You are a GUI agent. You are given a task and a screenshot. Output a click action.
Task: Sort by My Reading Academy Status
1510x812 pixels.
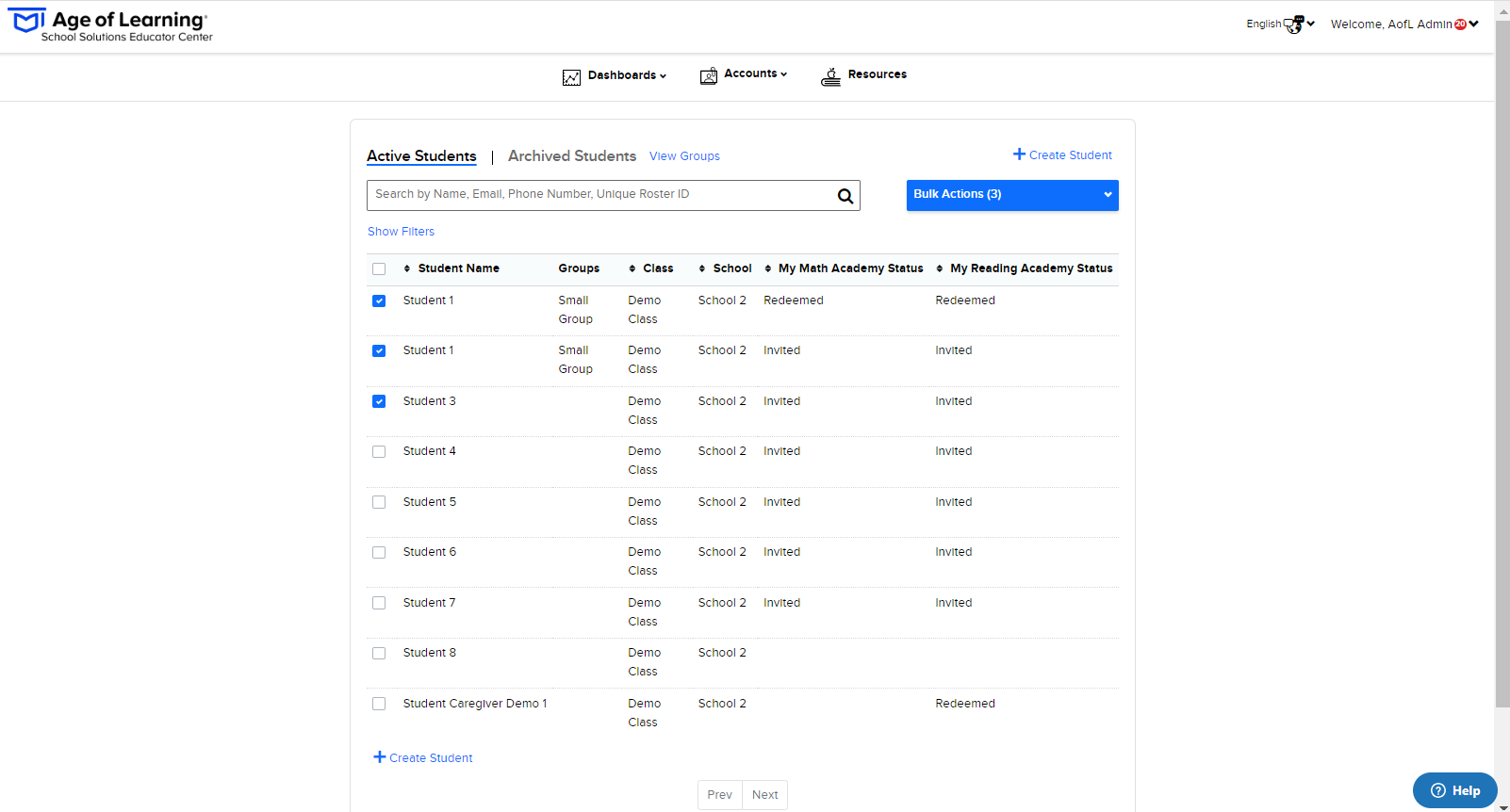coord(1025,268)
